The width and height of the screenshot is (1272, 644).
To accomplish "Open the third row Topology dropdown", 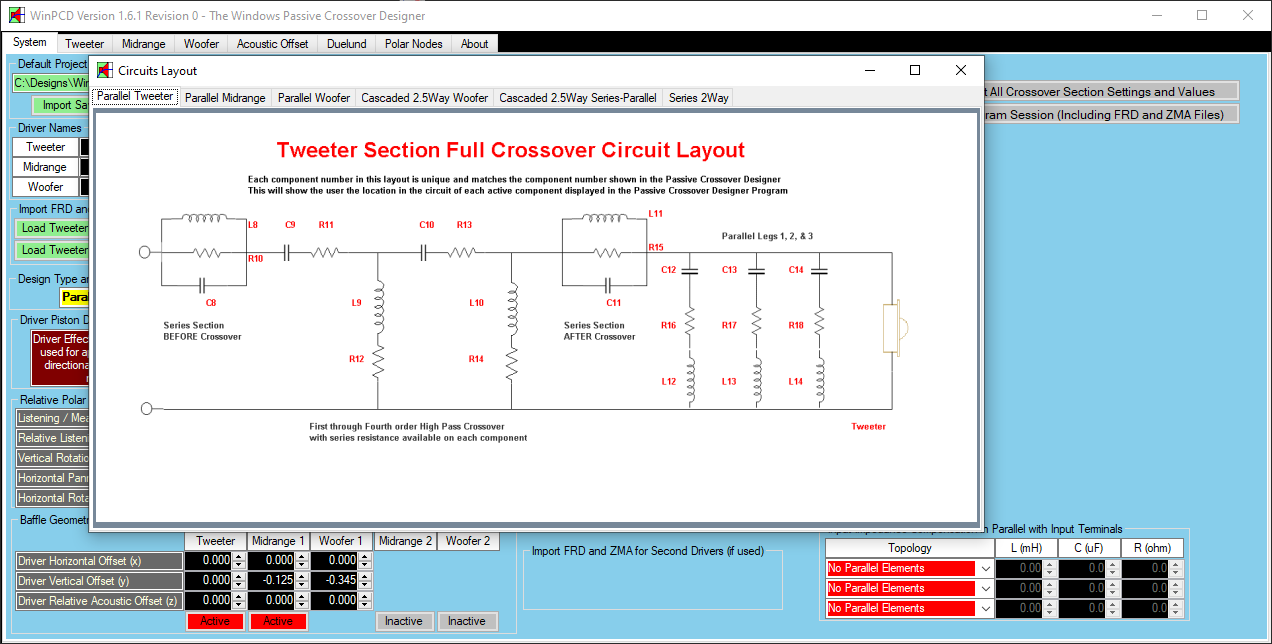I will pyautogui.click(x=985, y=608).
